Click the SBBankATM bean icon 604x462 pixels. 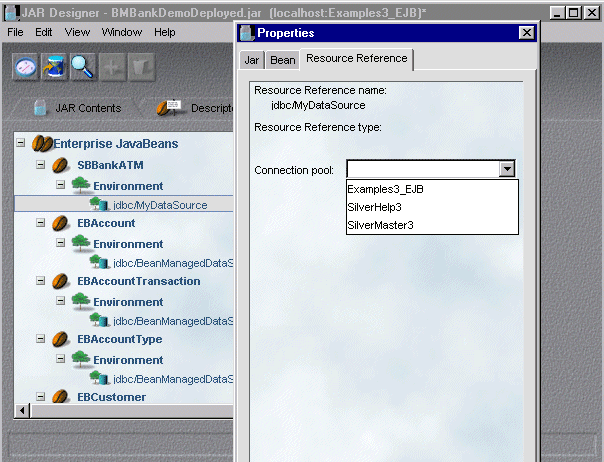tap(60, 165)
